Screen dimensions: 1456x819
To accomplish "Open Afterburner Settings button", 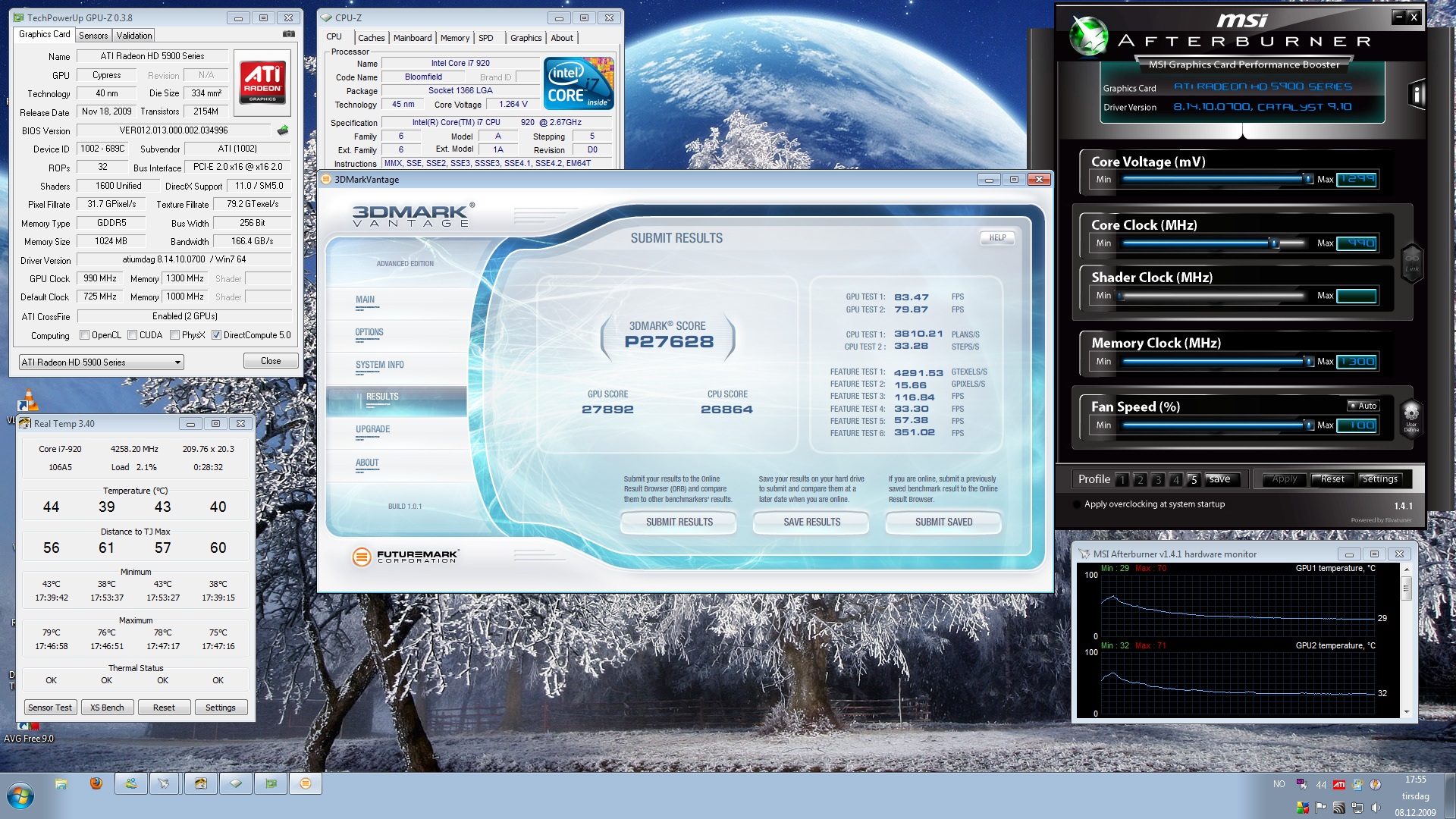I will click(x=1380, y=479).
